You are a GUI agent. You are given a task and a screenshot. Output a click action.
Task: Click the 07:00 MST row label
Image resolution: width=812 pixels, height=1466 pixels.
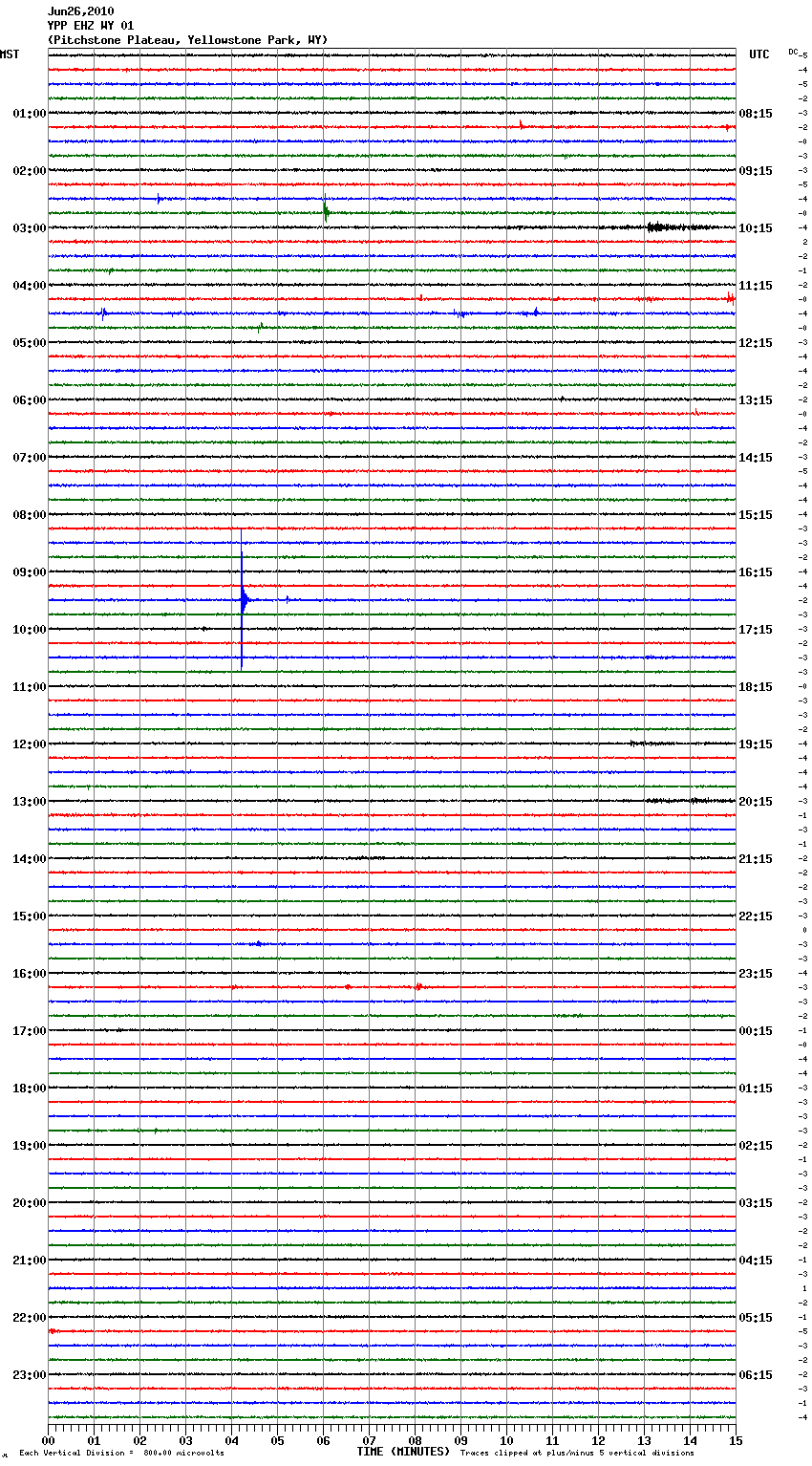coord(29,458)
